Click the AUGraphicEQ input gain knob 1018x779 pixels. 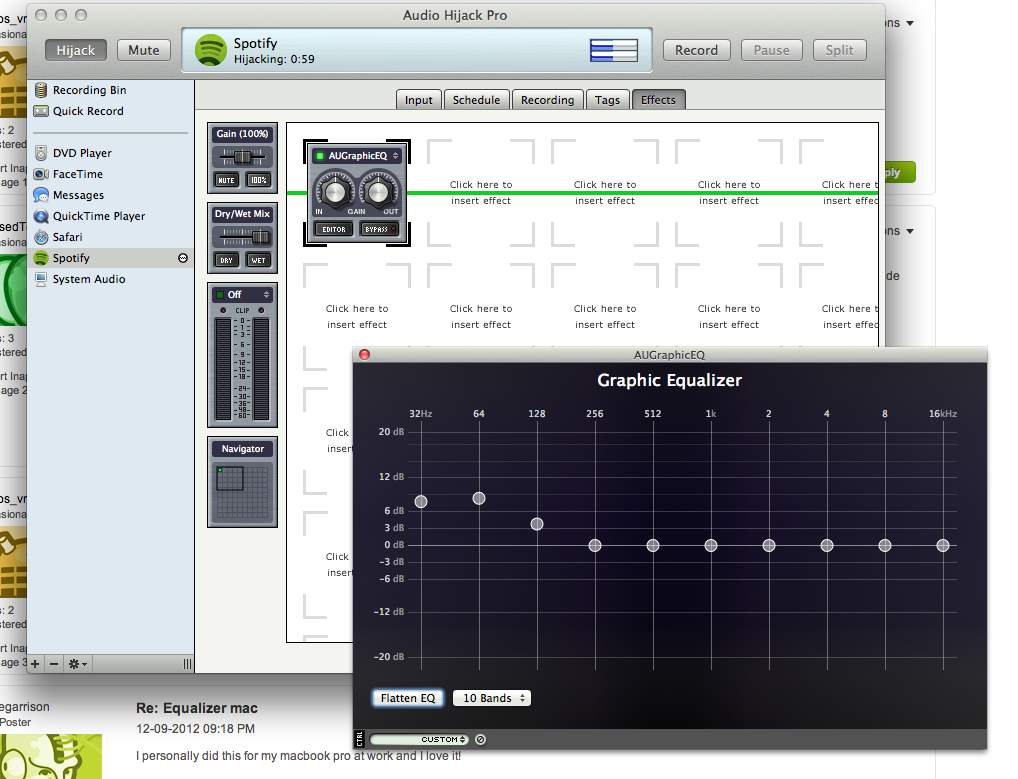[x=334, y=192]
